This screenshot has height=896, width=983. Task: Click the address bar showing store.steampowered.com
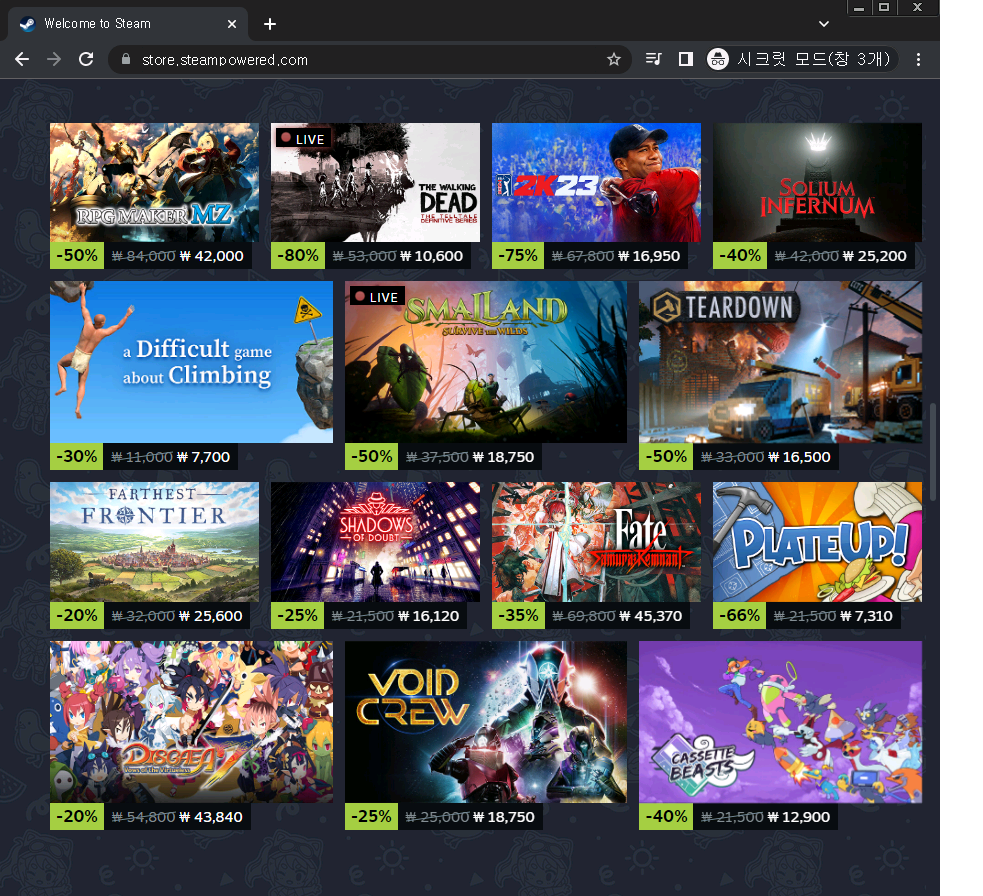pyautogui.click(x=370, y=60)
